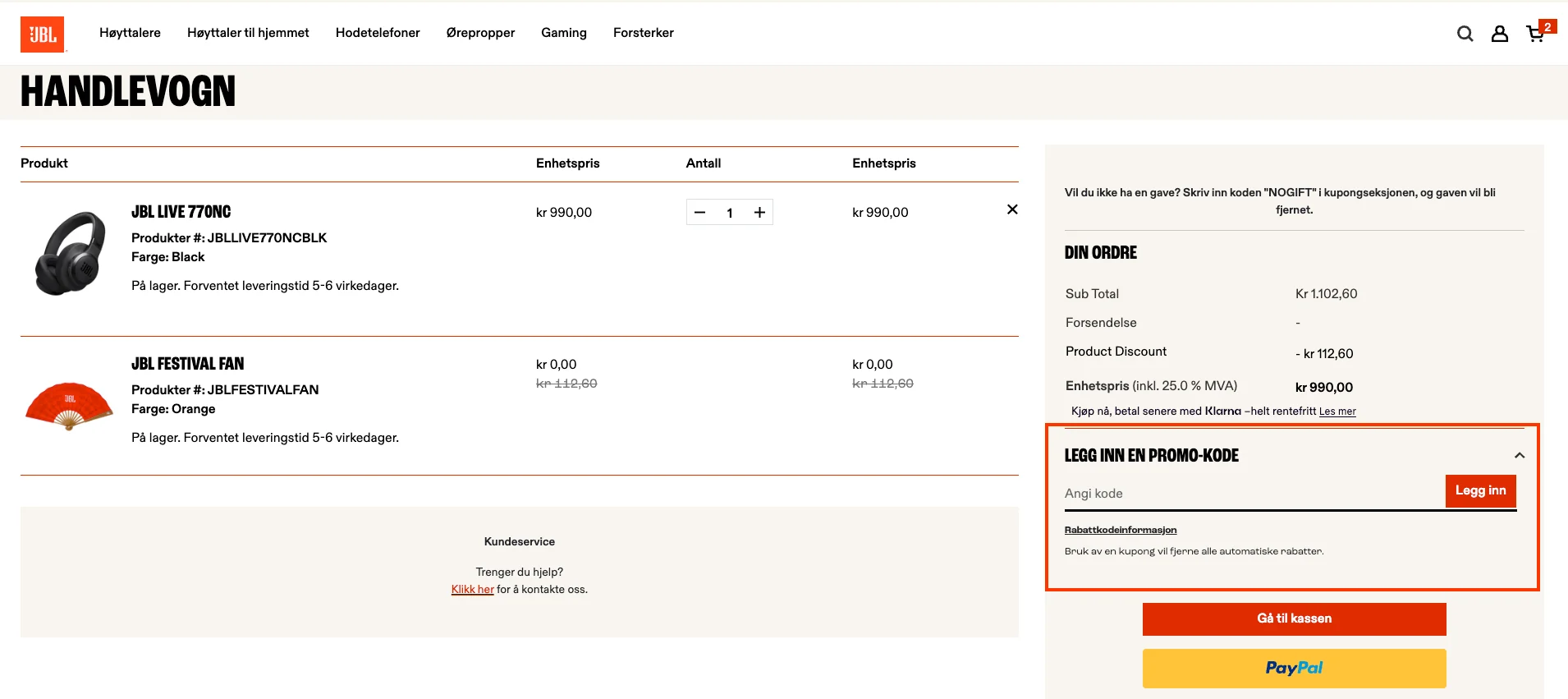Image resolution: width=1568 pixels, height=699 pixels.
Task: Click JBL FESTIVAL FAN product title
Action: tap(188, 364)
